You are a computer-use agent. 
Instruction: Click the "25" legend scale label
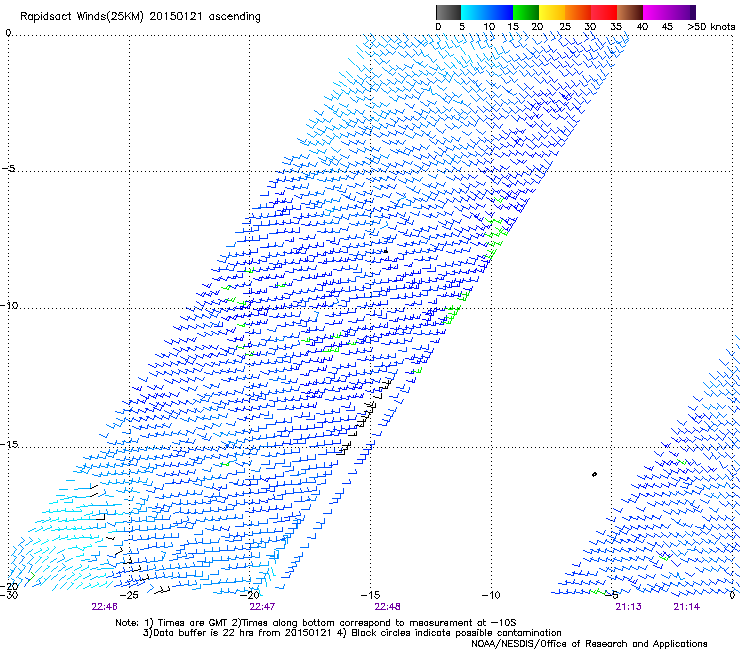[x=564, y=26]
